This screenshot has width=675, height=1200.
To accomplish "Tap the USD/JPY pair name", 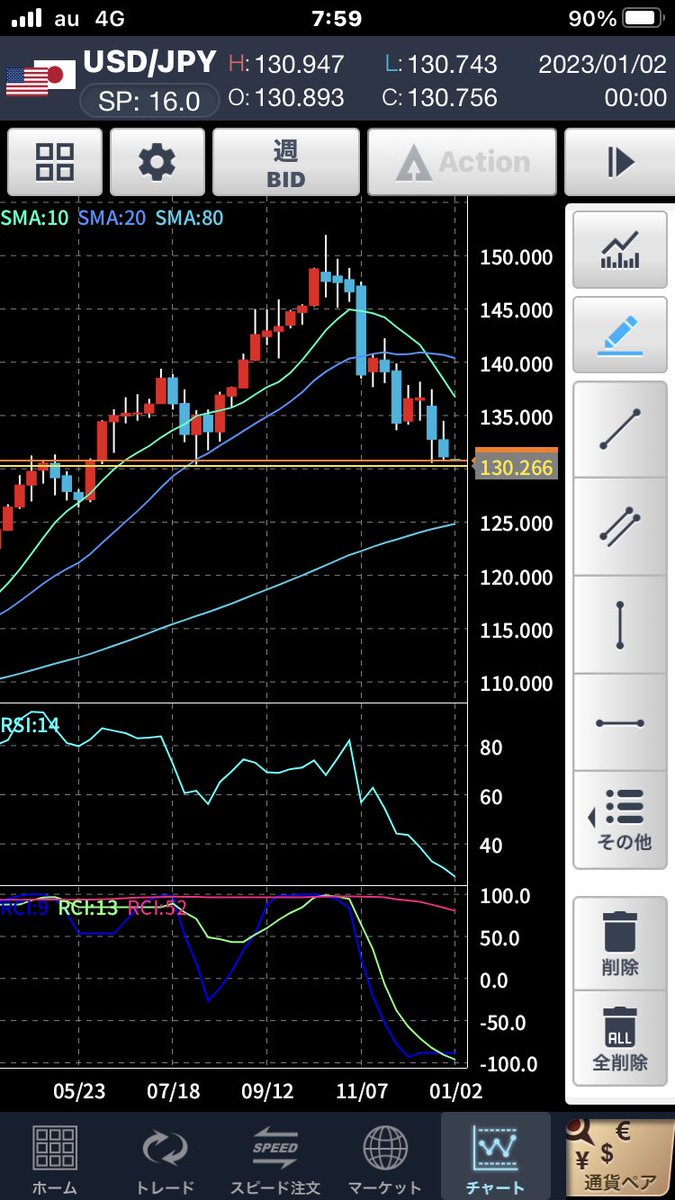I will [149, 62].
